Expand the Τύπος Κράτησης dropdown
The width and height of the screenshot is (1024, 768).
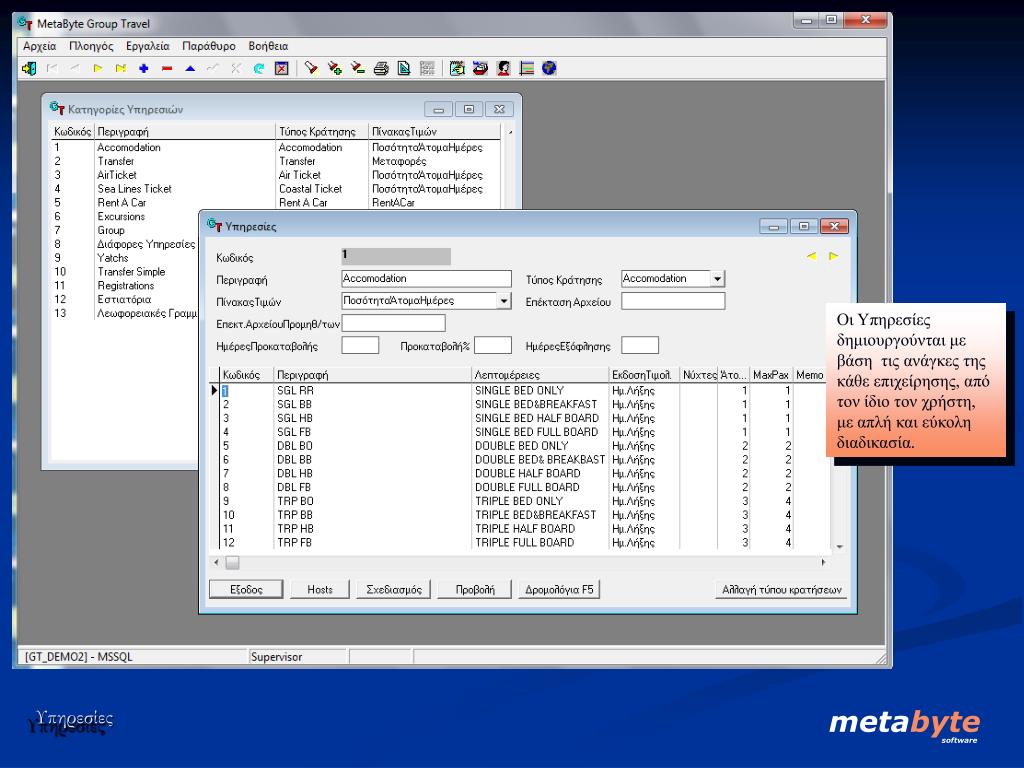tap(717, 279)
